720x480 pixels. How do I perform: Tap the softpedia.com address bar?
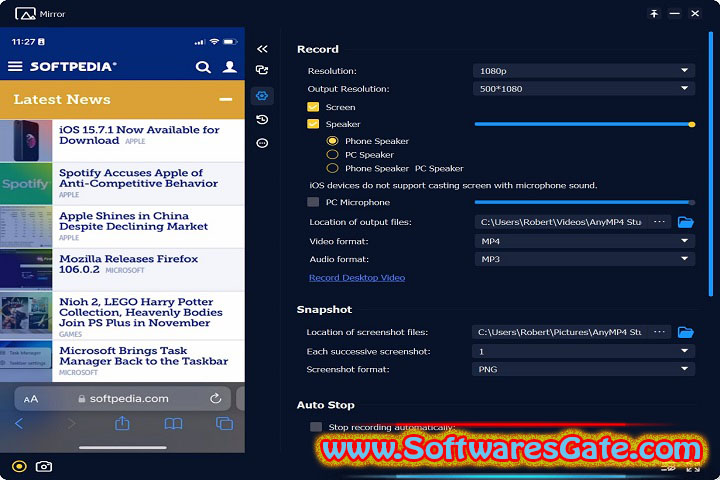pyautogui.click(x=123, y=399)
